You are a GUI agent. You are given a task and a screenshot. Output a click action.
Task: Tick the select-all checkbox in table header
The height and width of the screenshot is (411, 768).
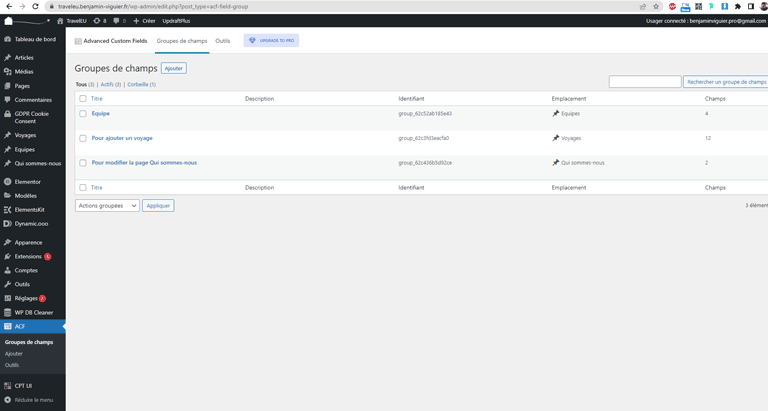[83, 99]
